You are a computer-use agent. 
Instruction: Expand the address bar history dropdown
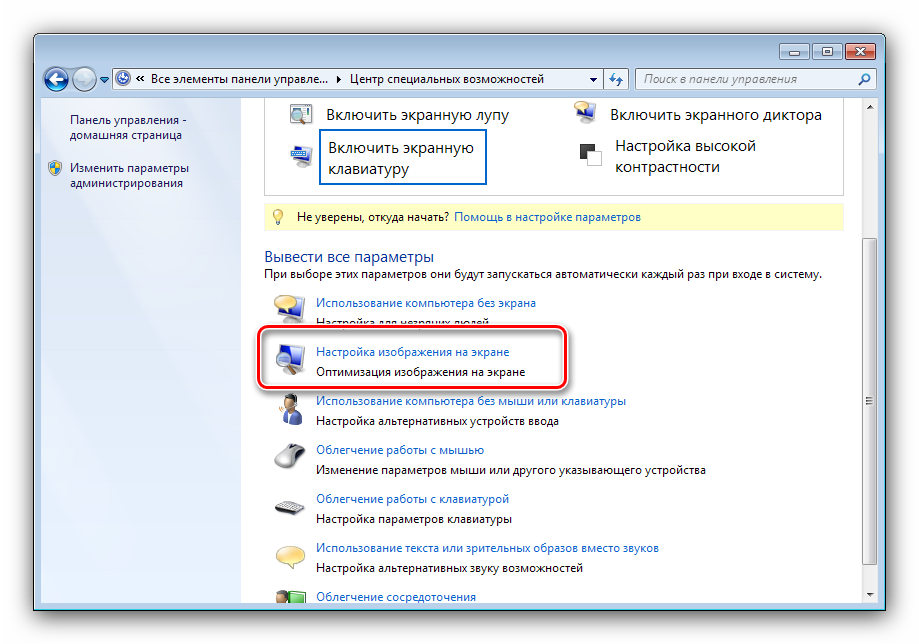coord(593,79)
